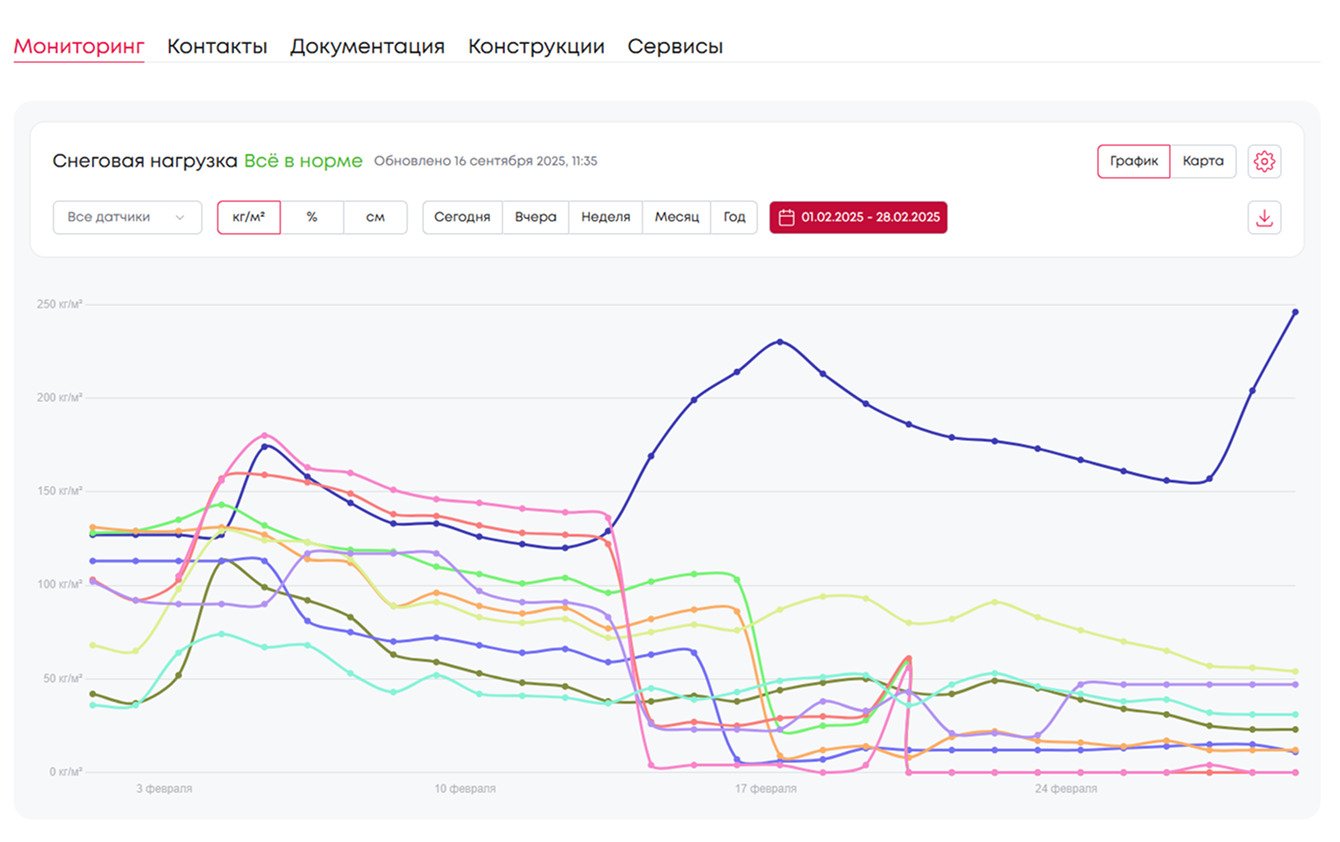This screenshot has height=842, width=1340.
Task: Open the Сервисы tab
Action: 675,46
